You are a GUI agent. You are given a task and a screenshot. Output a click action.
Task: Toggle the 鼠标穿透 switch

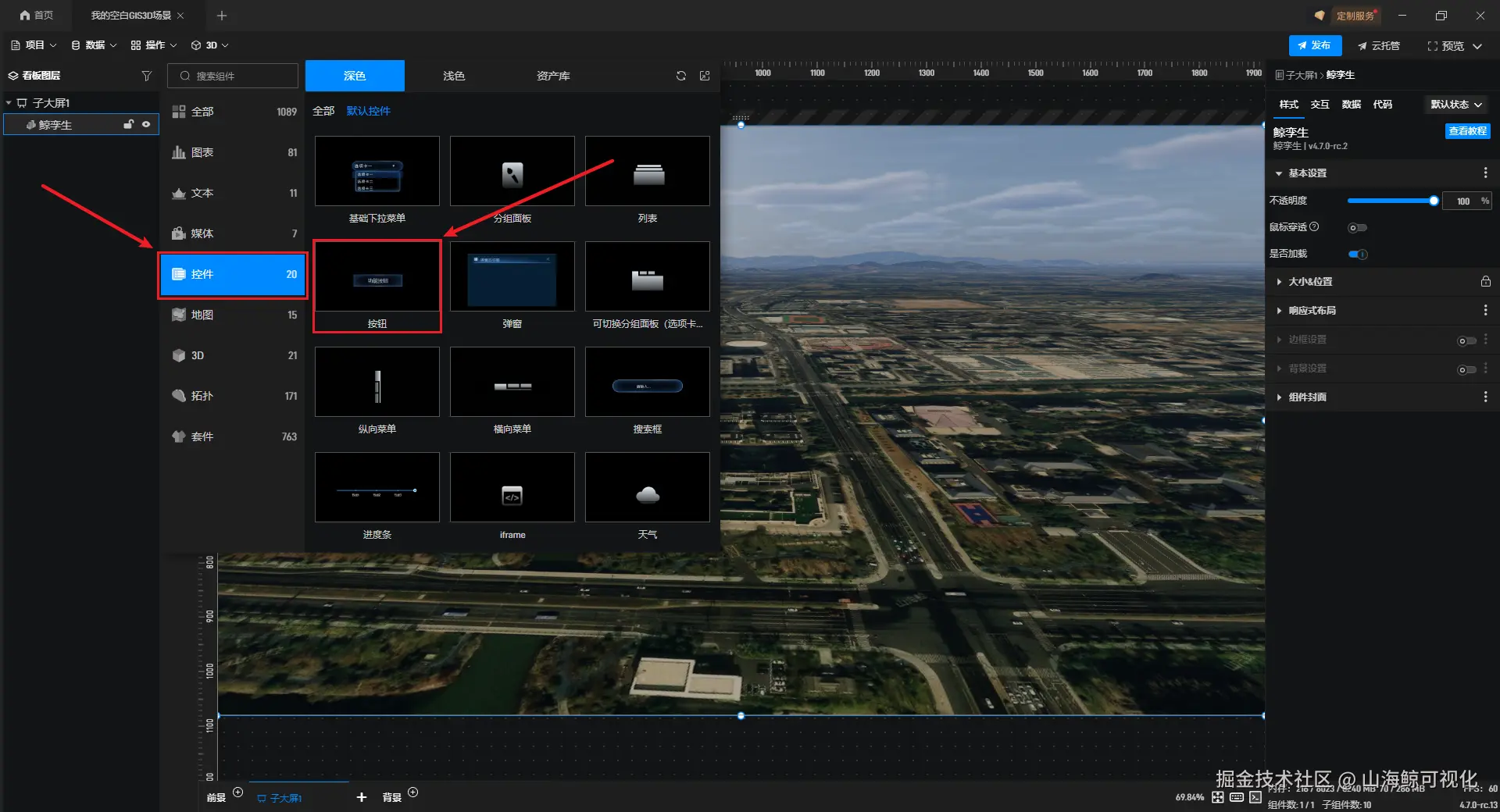[1358, 228]
